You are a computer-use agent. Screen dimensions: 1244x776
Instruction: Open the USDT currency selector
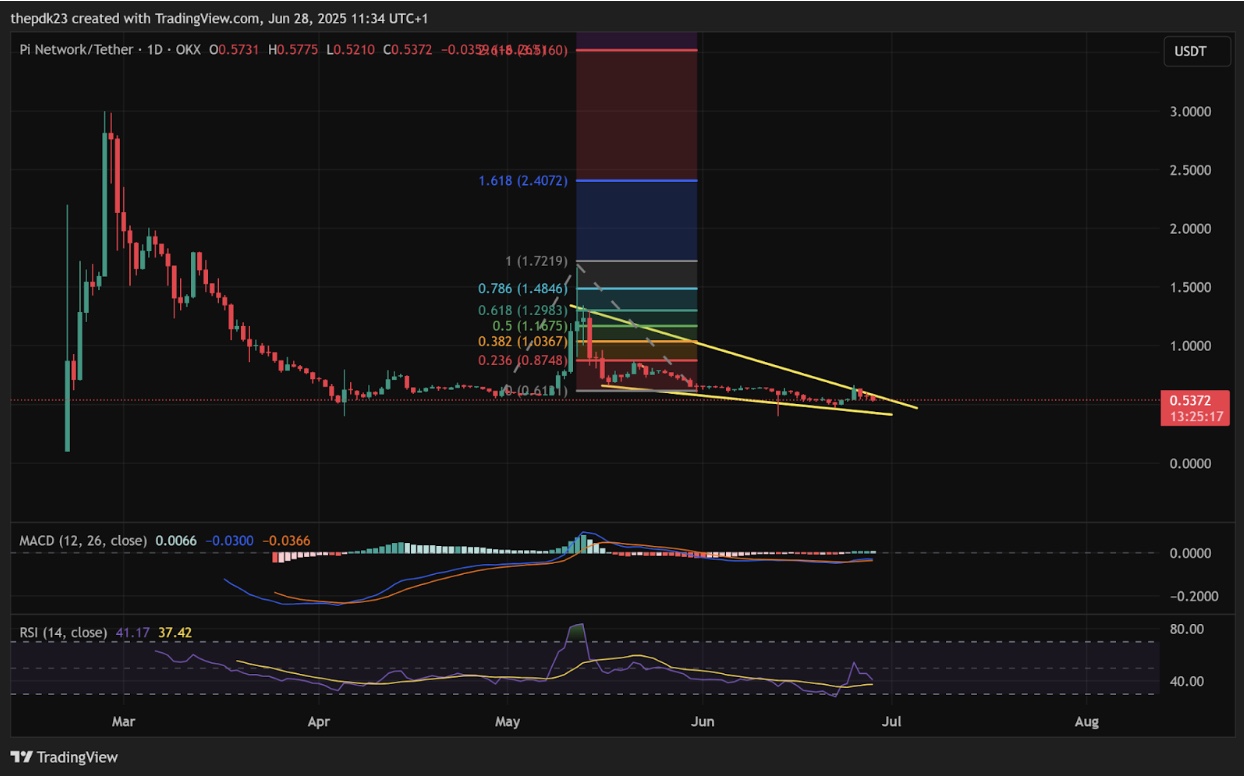point(1196,53)
